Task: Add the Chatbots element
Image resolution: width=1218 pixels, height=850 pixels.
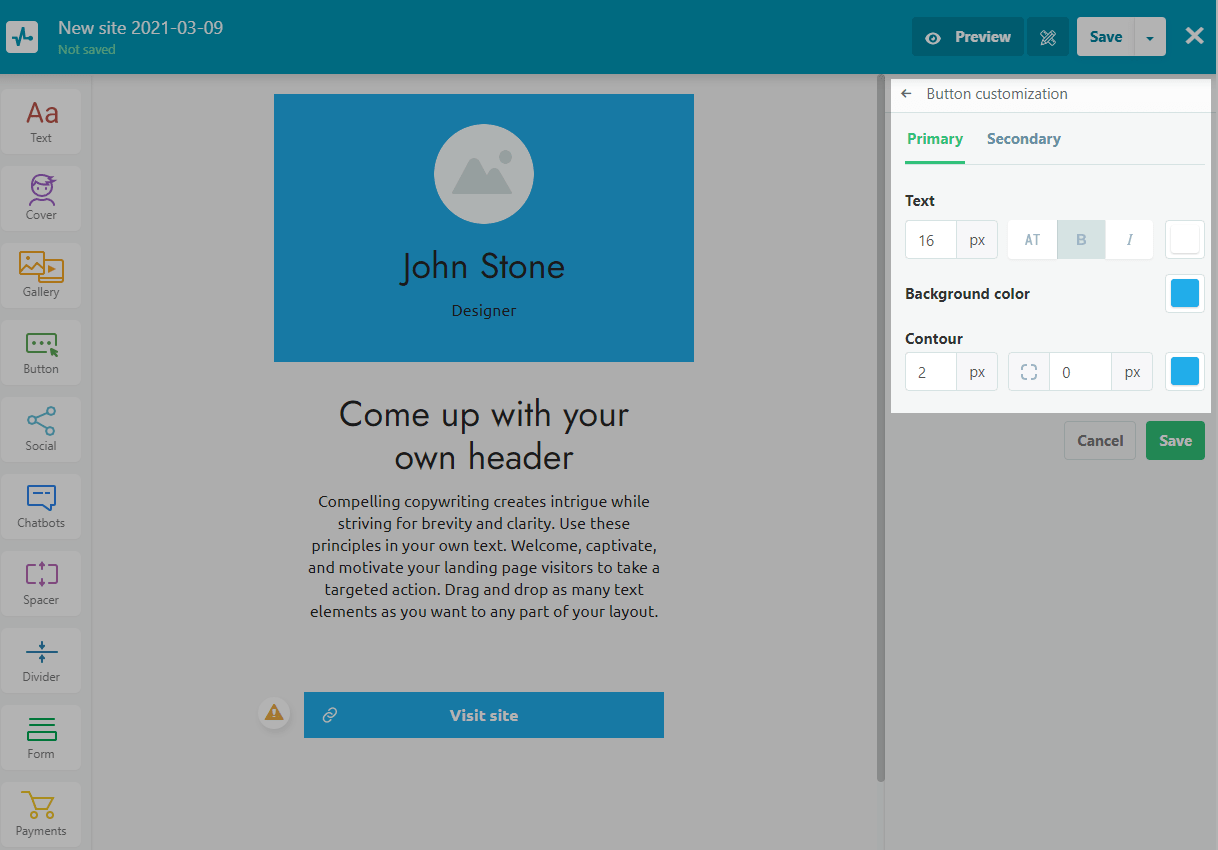Action: pos(41,505)
